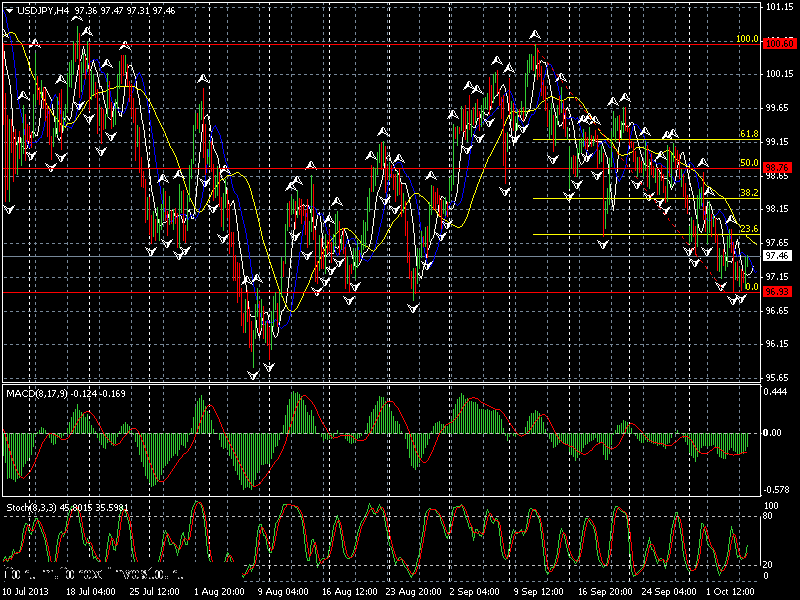Select the red 98.76 price label
The width and height of the screenshot is (800, 600).
click(778, 167)
